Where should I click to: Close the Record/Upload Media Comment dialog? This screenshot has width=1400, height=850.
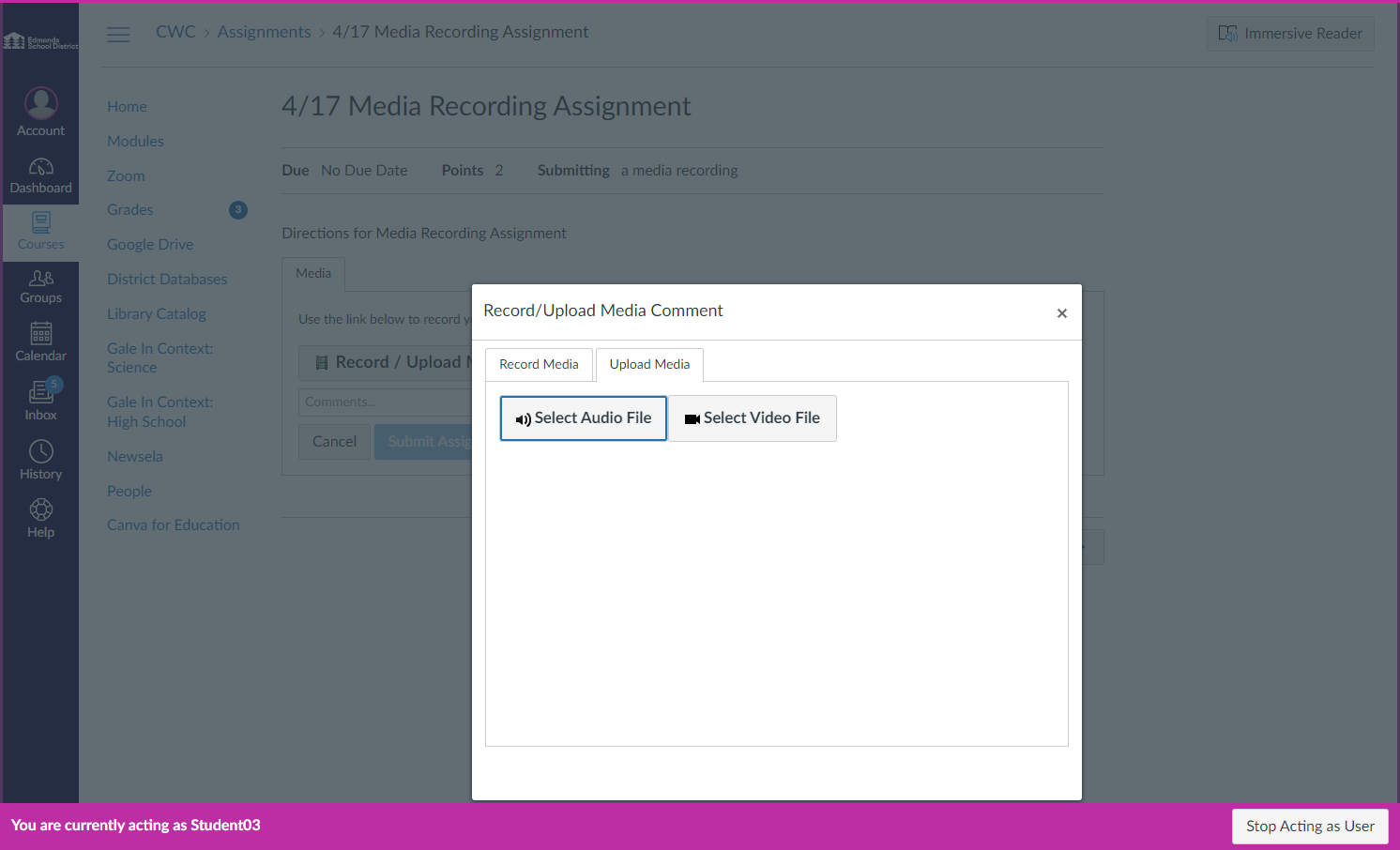[1061, 313]
